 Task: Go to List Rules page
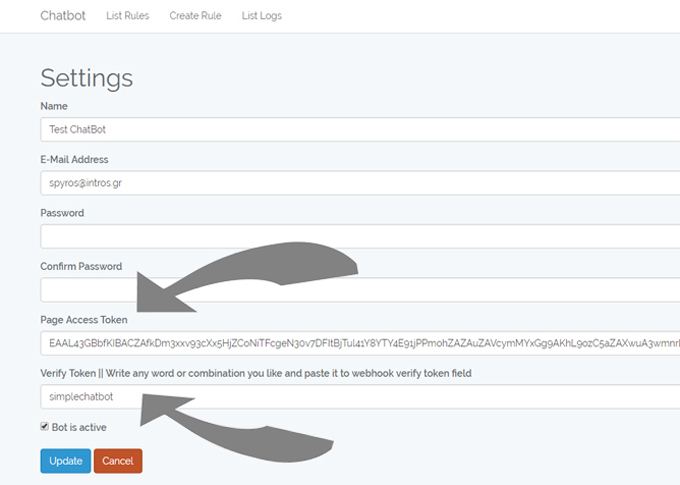128,16
